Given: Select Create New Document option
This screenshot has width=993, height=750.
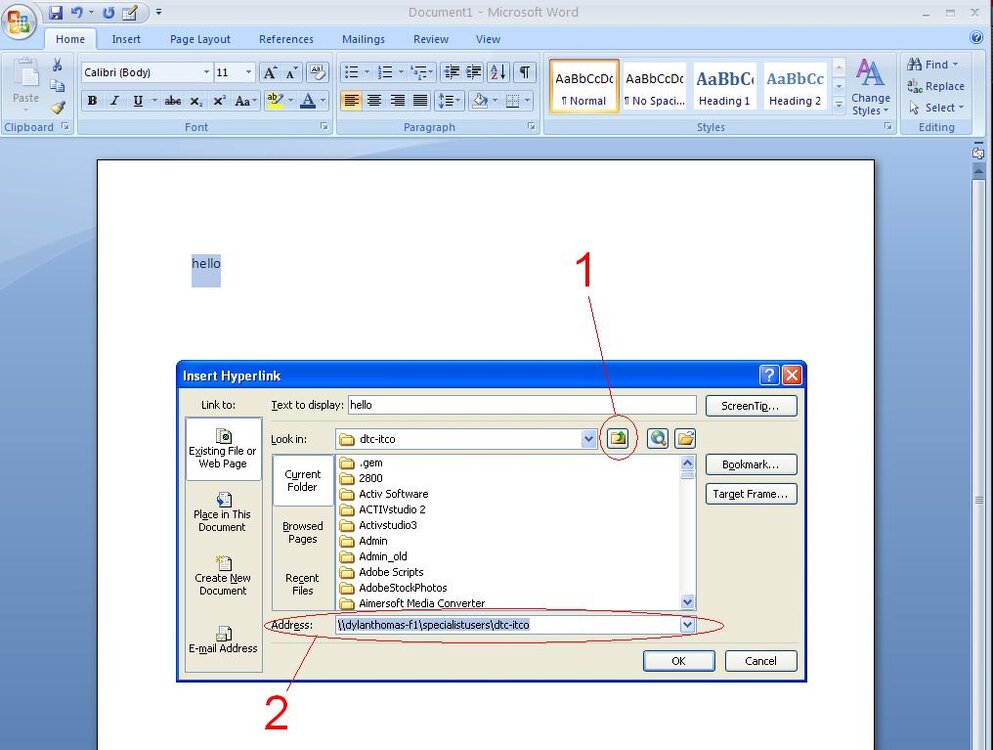Looking at the screenshot, I should (x=222, y=576).
